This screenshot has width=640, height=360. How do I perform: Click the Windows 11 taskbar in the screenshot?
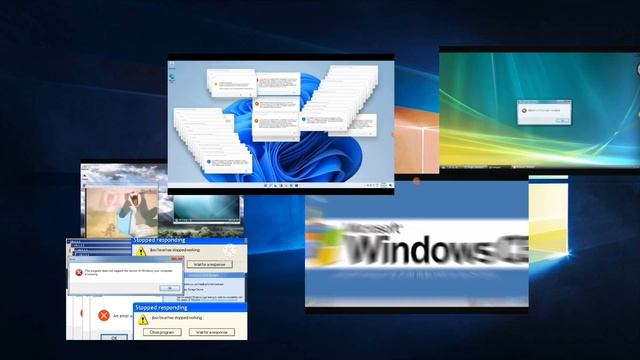coord(281,185)
